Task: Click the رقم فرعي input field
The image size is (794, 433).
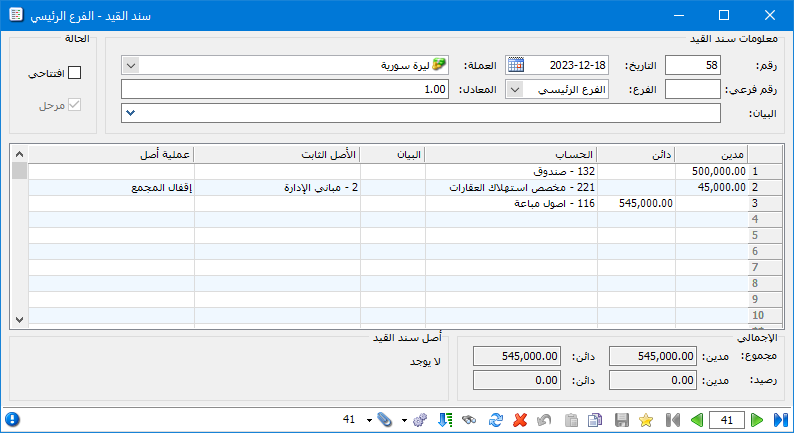Action: coord(693,89)
